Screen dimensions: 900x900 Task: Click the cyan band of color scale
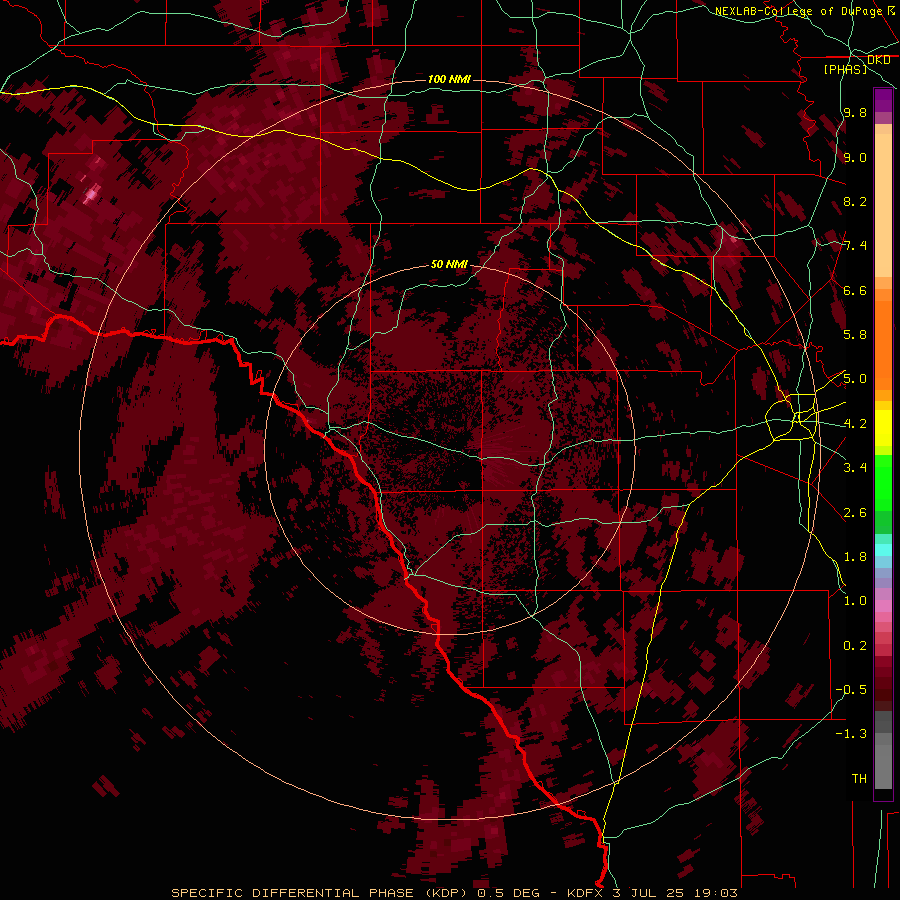[883, 549]
